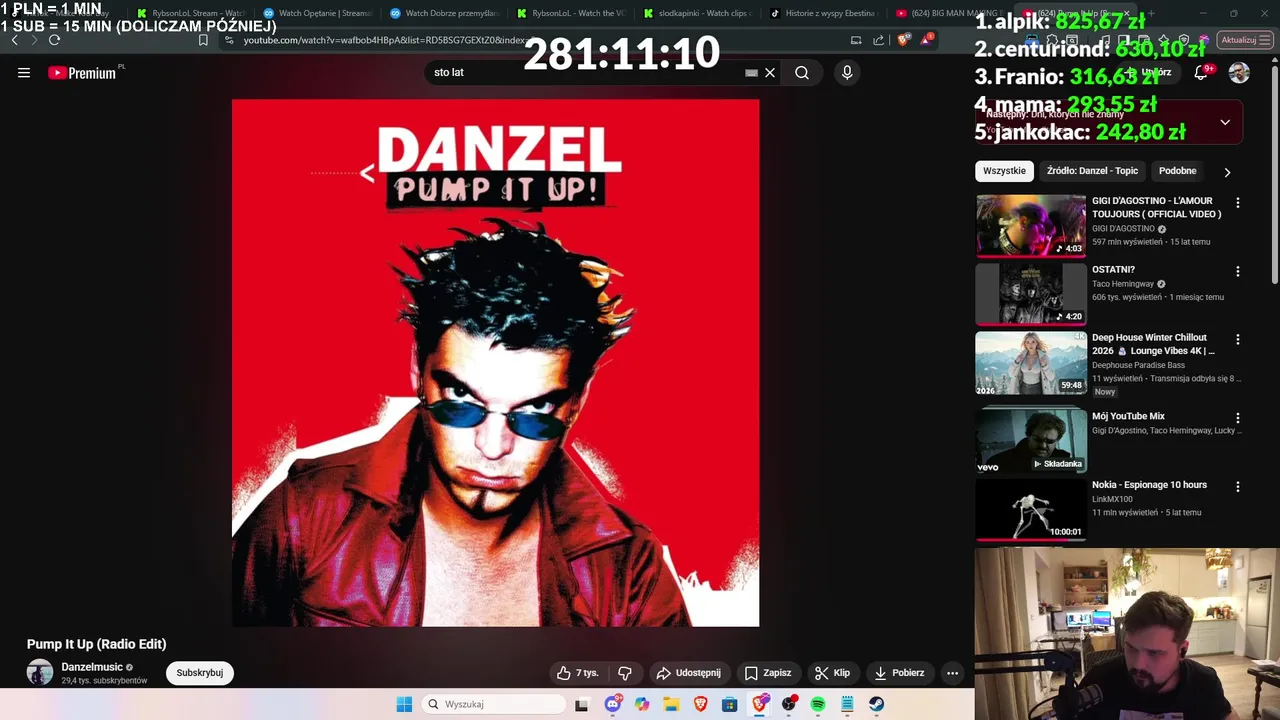The image size is (1280, 720).
Task: Show more filter chips with the right chevron
Action: [1227, 172]
